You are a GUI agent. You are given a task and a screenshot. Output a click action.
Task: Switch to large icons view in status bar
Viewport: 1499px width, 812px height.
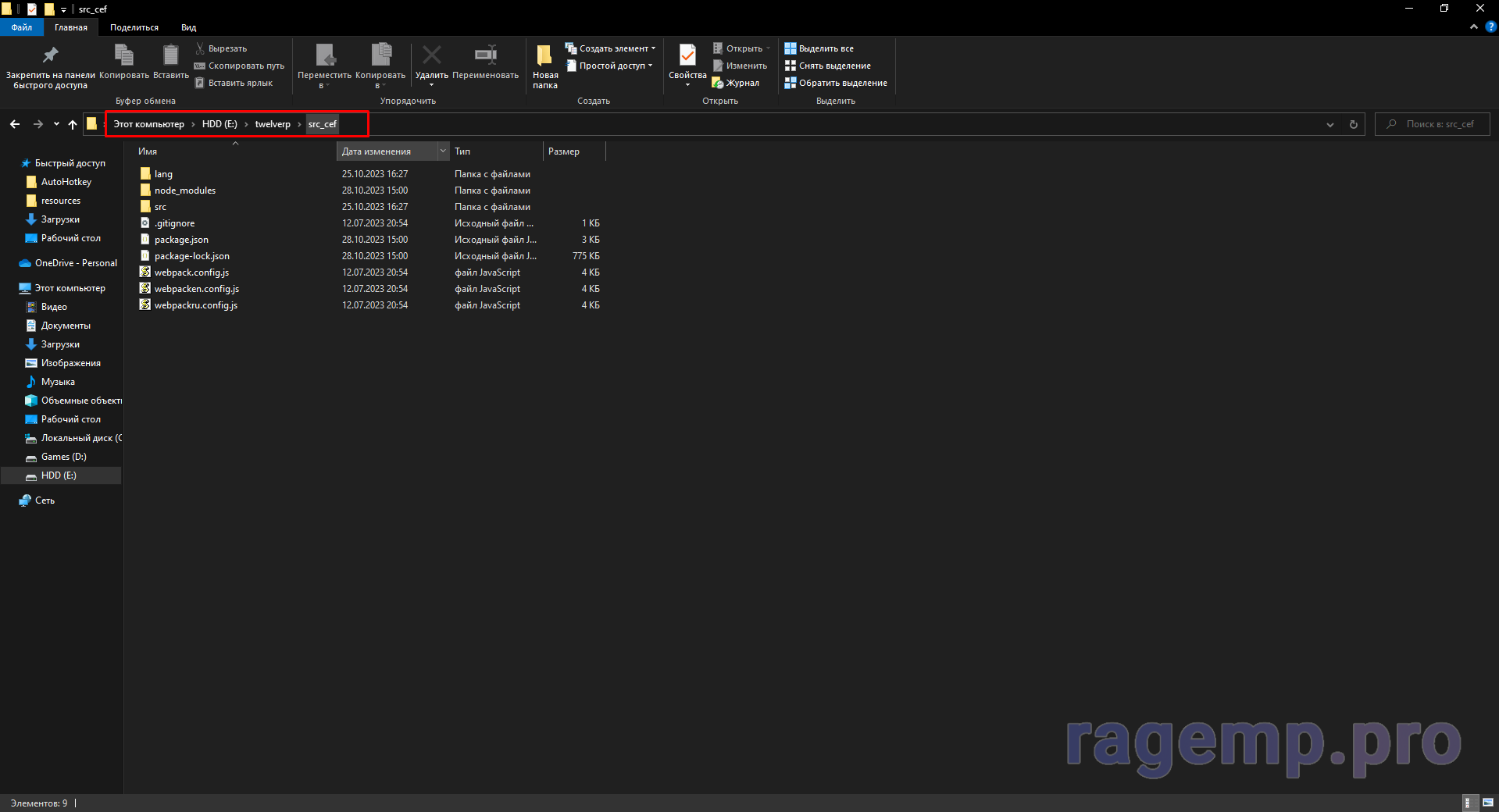(x=1487, y=803)
